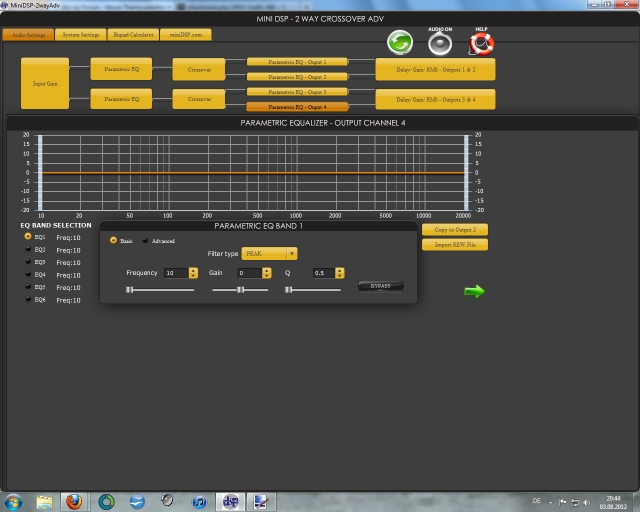Image resolution: width=640 pixels, height=512 pixels.
Task: Open the Audio Settings tab
Action: 28,35
